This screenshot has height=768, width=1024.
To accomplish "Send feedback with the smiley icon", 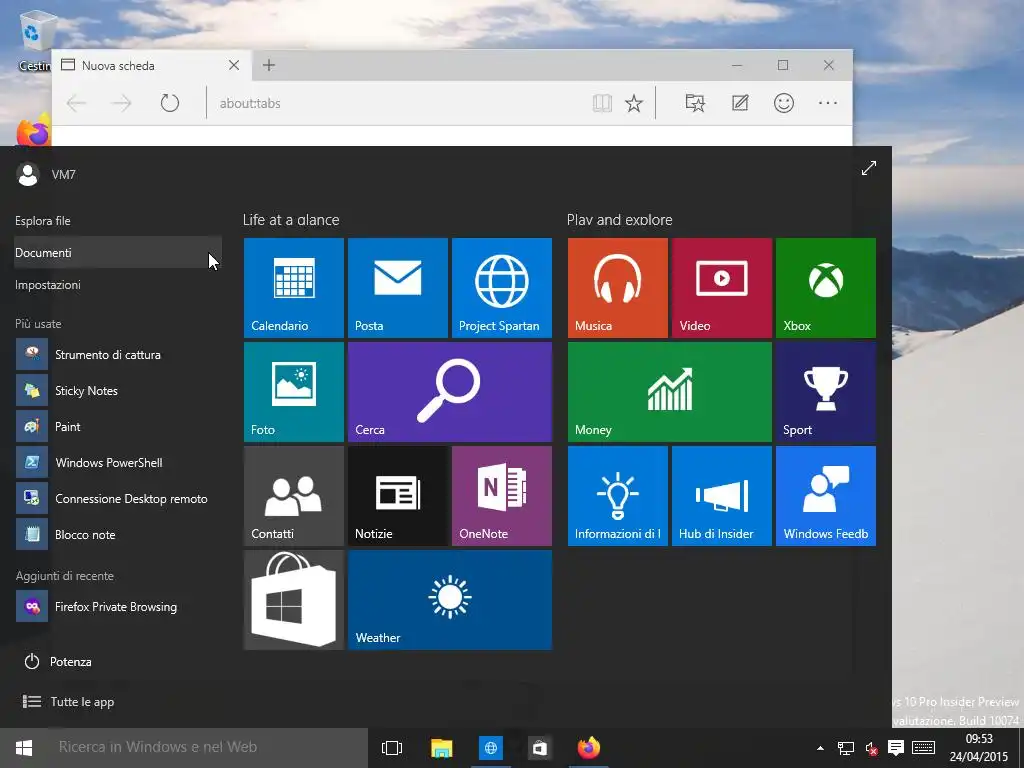I will coord(784,103).
